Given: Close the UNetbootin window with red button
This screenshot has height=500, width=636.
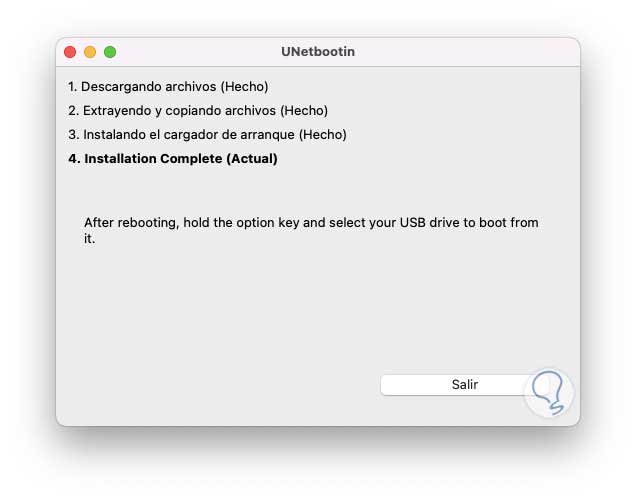Looking at the screenshot, I should (x=70, y=52).
